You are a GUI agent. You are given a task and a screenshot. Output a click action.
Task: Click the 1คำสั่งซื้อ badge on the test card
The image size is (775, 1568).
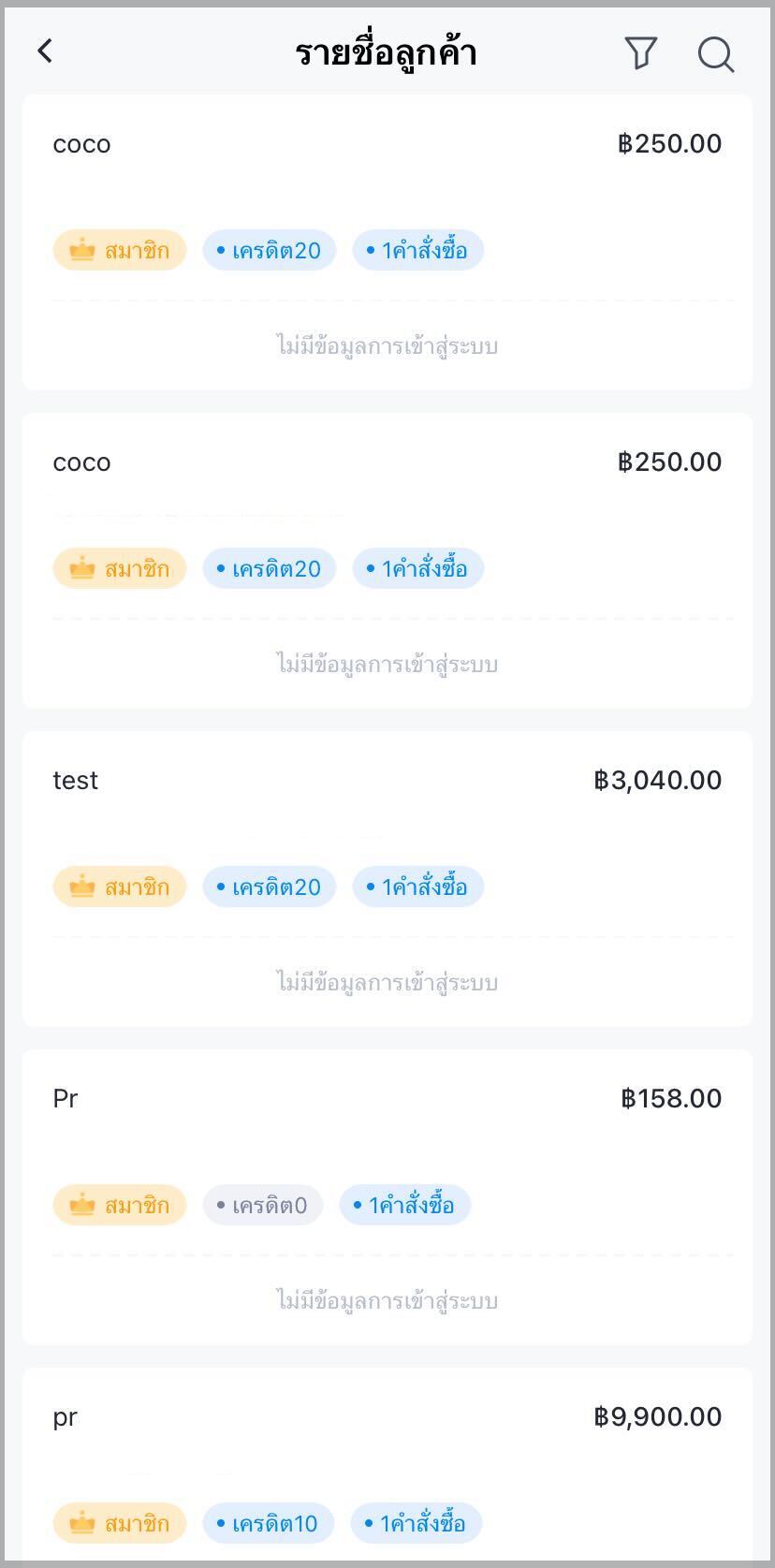418,887
